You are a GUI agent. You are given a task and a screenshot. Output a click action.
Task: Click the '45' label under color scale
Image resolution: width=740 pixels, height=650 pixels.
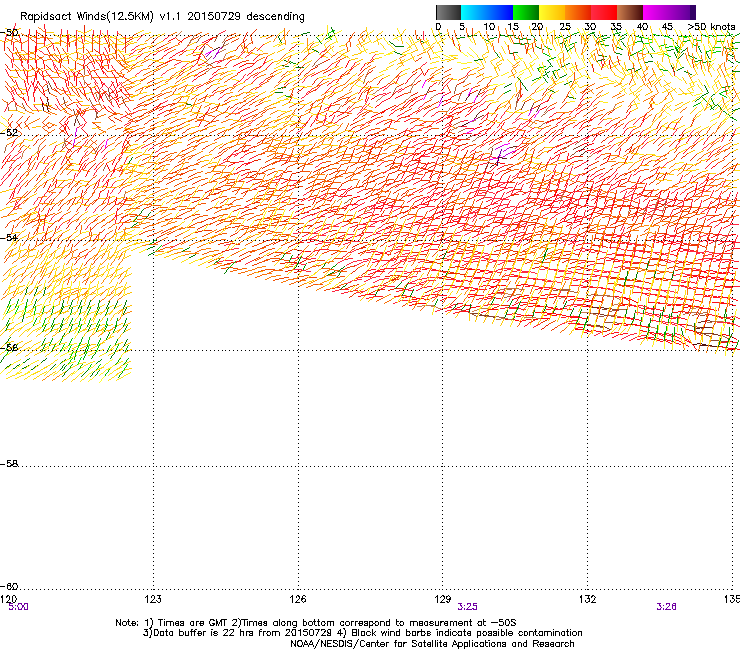click(667, 27)
